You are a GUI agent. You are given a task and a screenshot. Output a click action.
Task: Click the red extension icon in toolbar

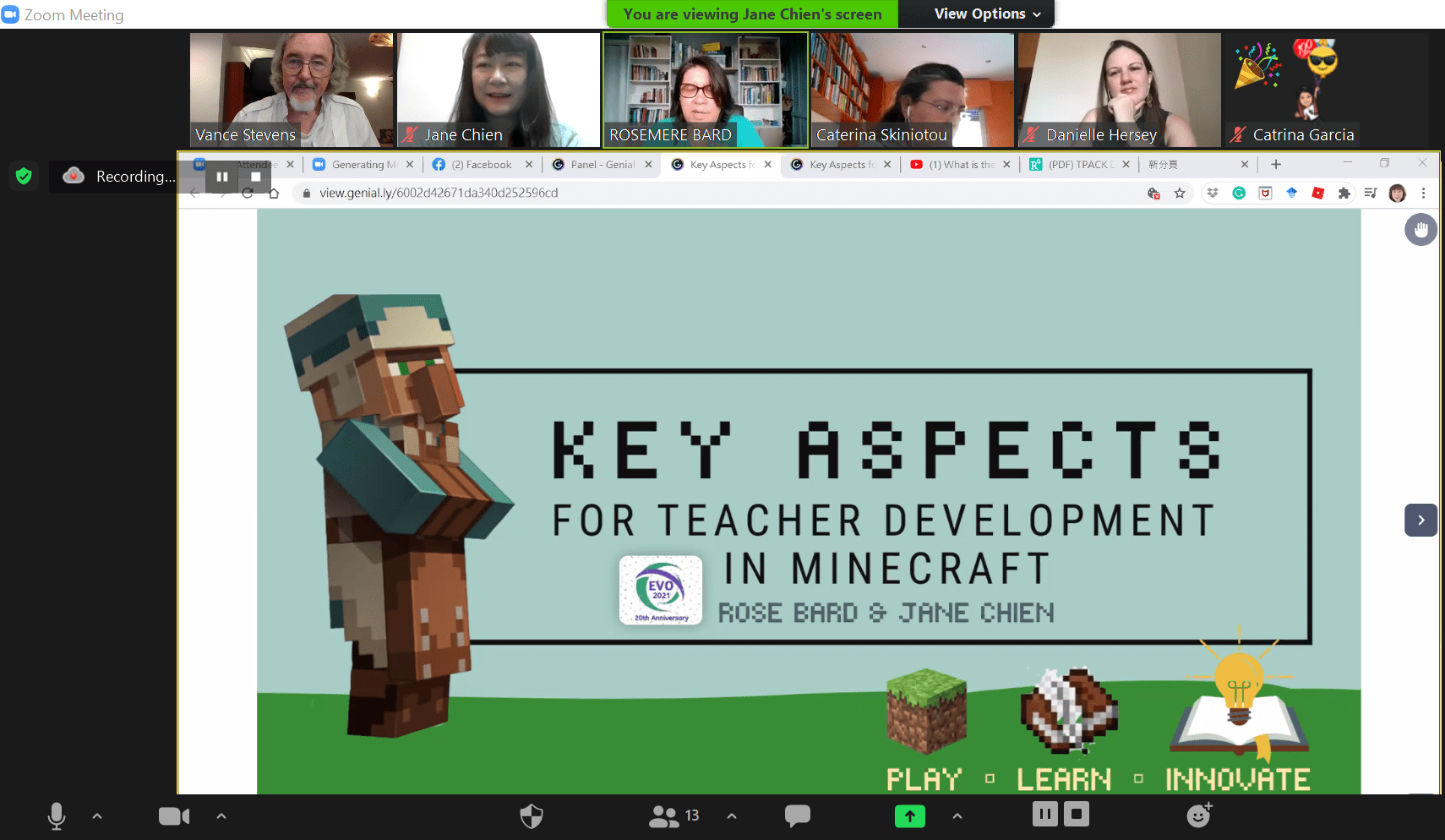pyautogui.click(x=1317, y=194)
